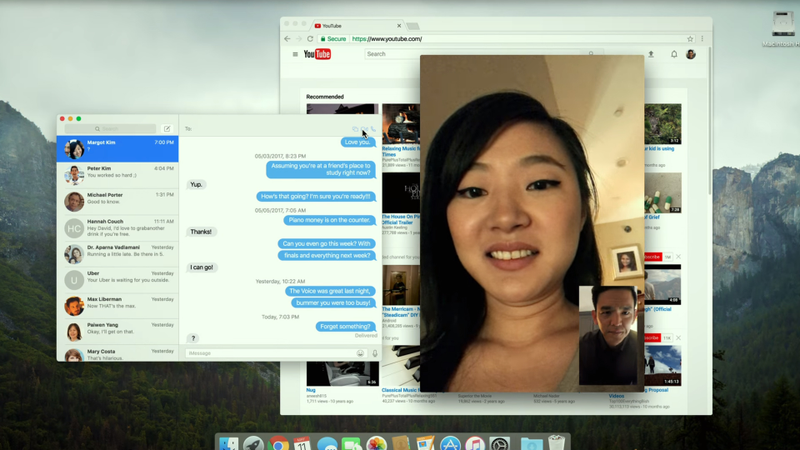Click the "Thanks!" received message
The height and width of the screenshot is (450, 800).
(x=201, y=232)
